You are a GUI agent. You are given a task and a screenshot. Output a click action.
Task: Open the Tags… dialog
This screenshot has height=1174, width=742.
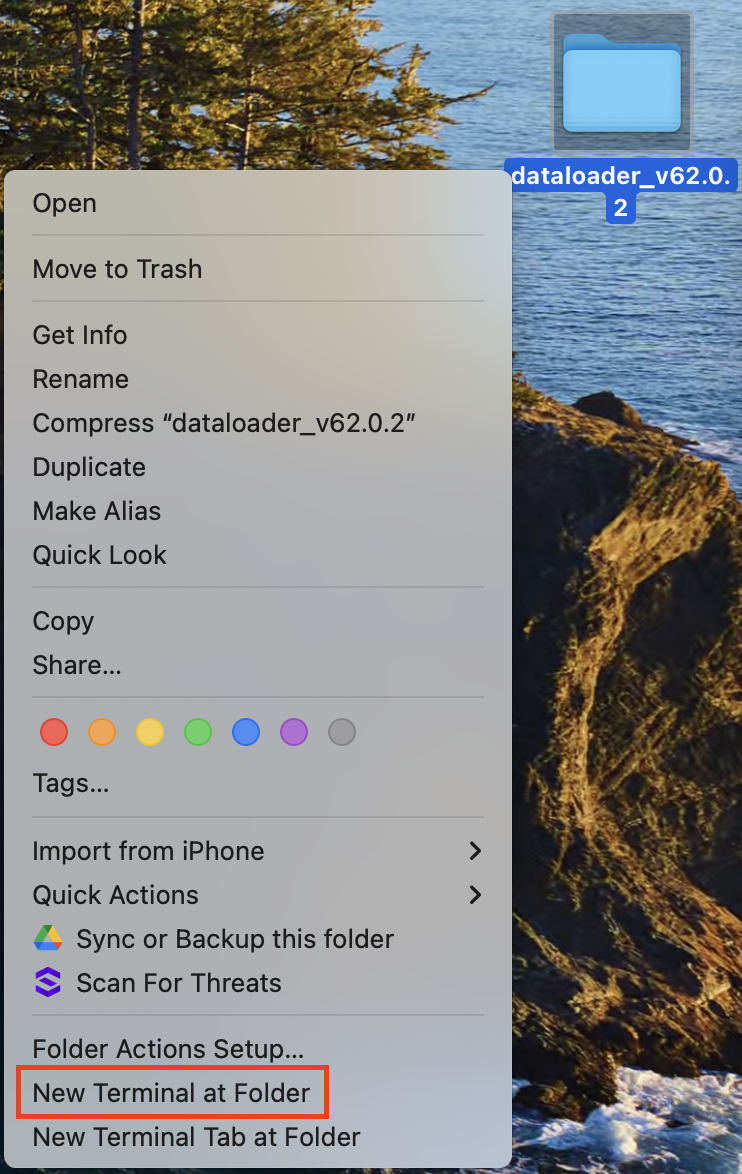[71, 782]
